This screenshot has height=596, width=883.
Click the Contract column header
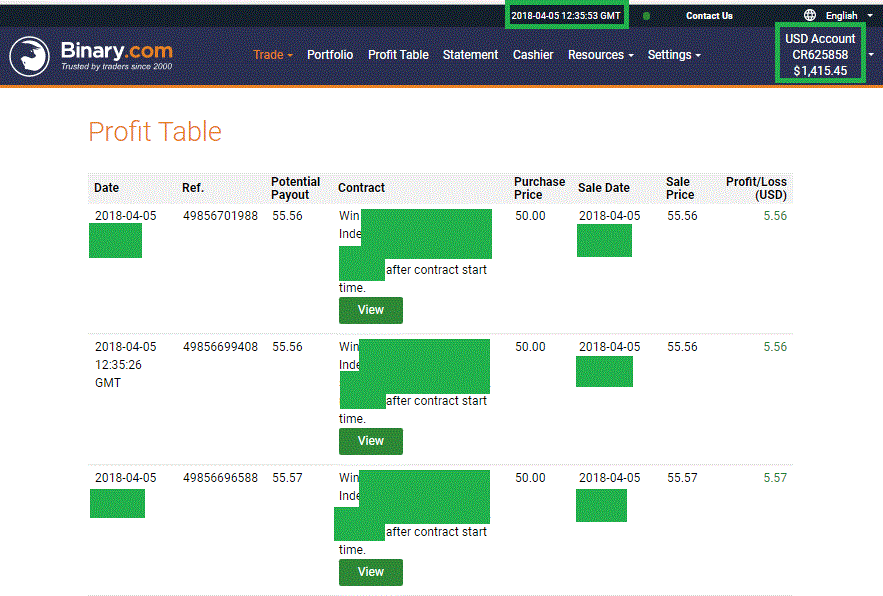pos(361,188)
